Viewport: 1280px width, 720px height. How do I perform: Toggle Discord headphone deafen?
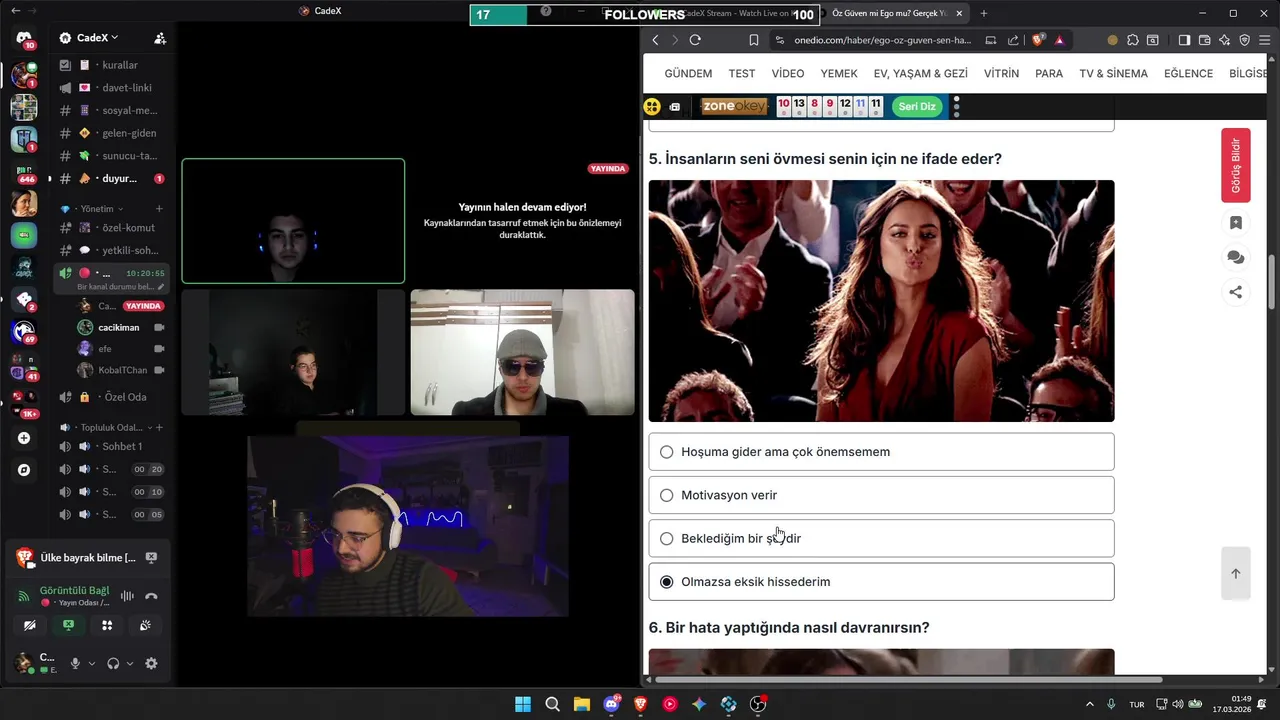113,663
